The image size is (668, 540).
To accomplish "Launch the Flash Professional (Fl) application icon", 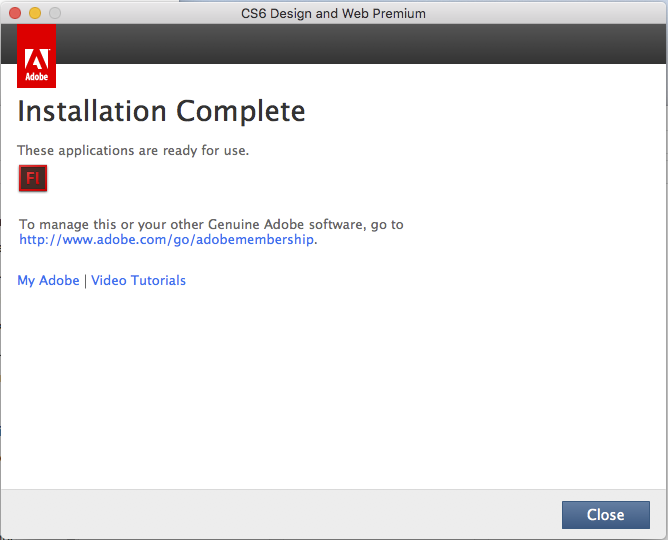I will coord(33,178).
